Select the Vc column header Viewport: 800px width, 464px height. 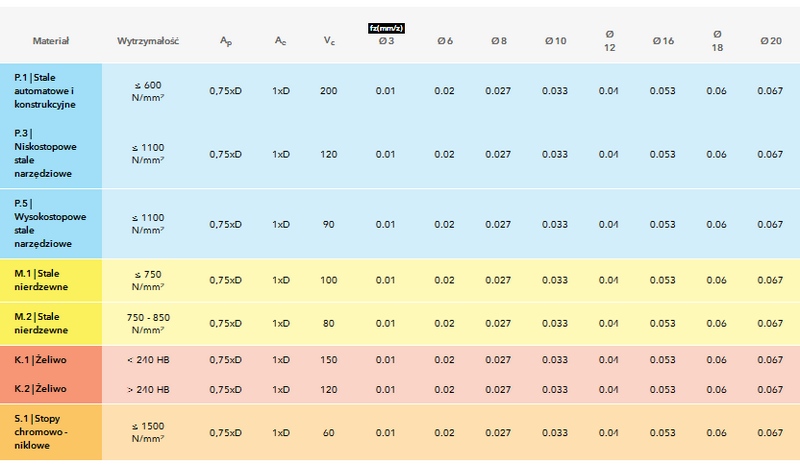(x=329, y=41)
